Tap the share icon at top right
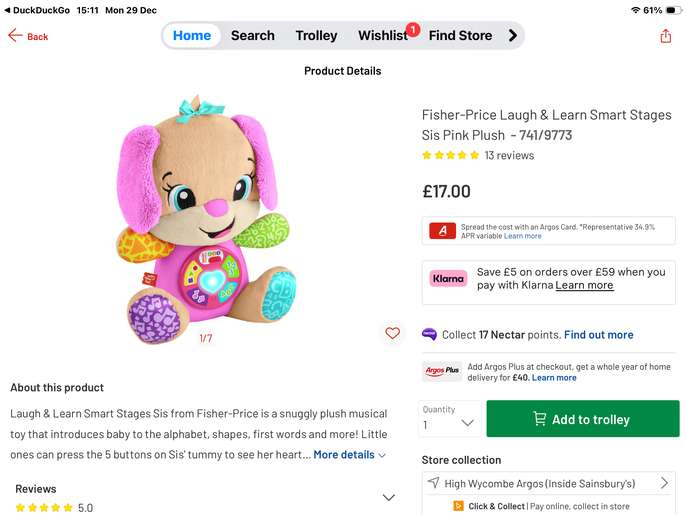The width and height of the screenshot is (686, 515). pyautogui.click(x=666, y=36)
